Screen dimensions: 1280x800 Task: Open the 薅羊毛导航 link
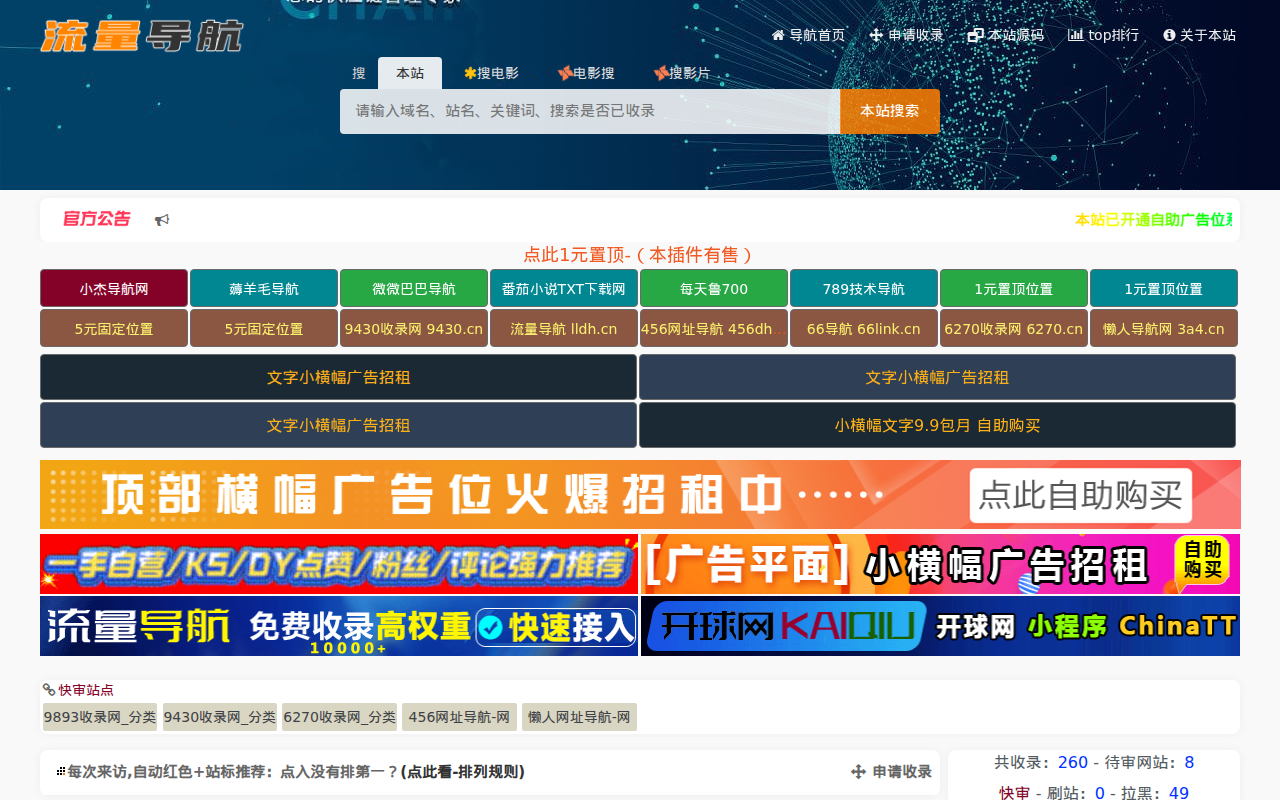[263, 287]
